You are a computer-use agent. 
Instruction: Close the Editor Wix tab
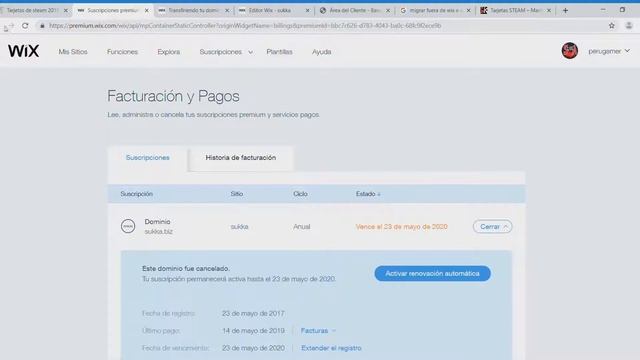(x=308, y=10)
